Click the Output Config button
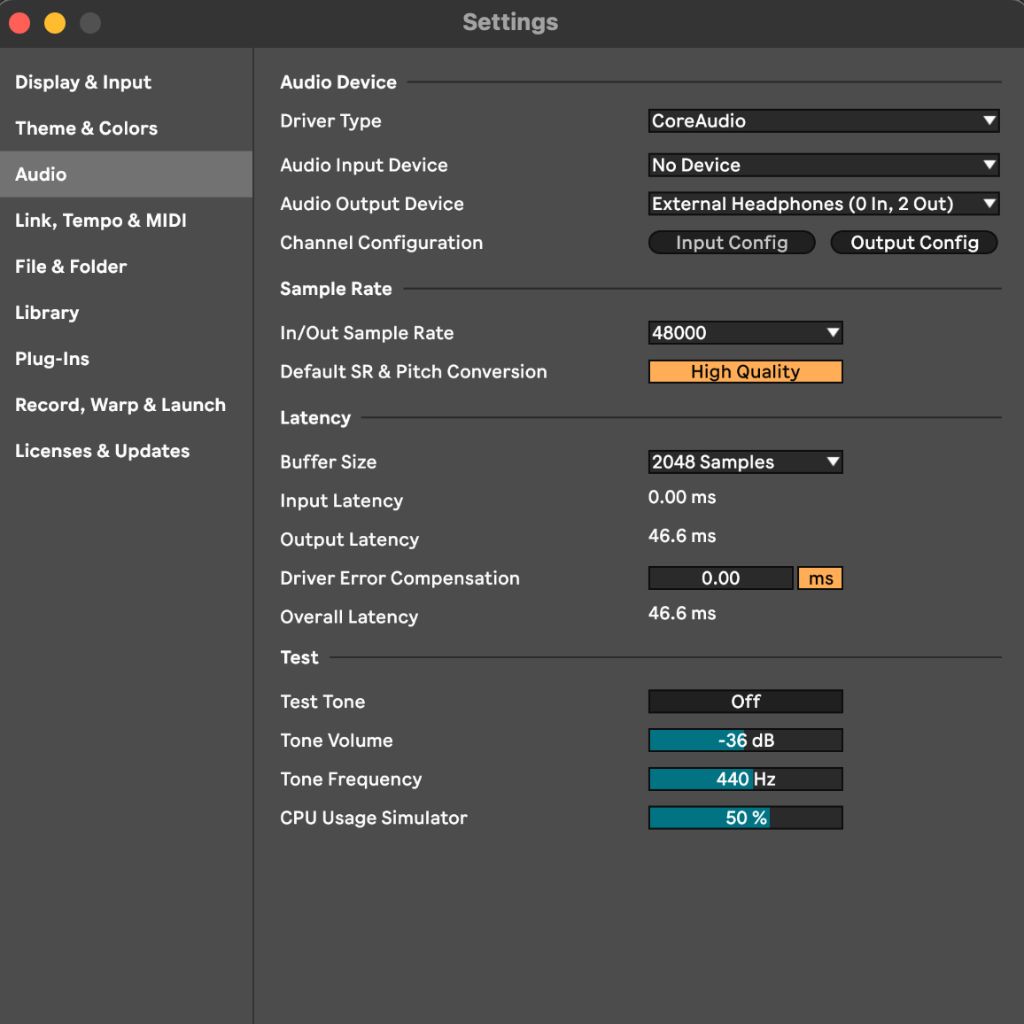1024x1024 pixels. point(912,242)
